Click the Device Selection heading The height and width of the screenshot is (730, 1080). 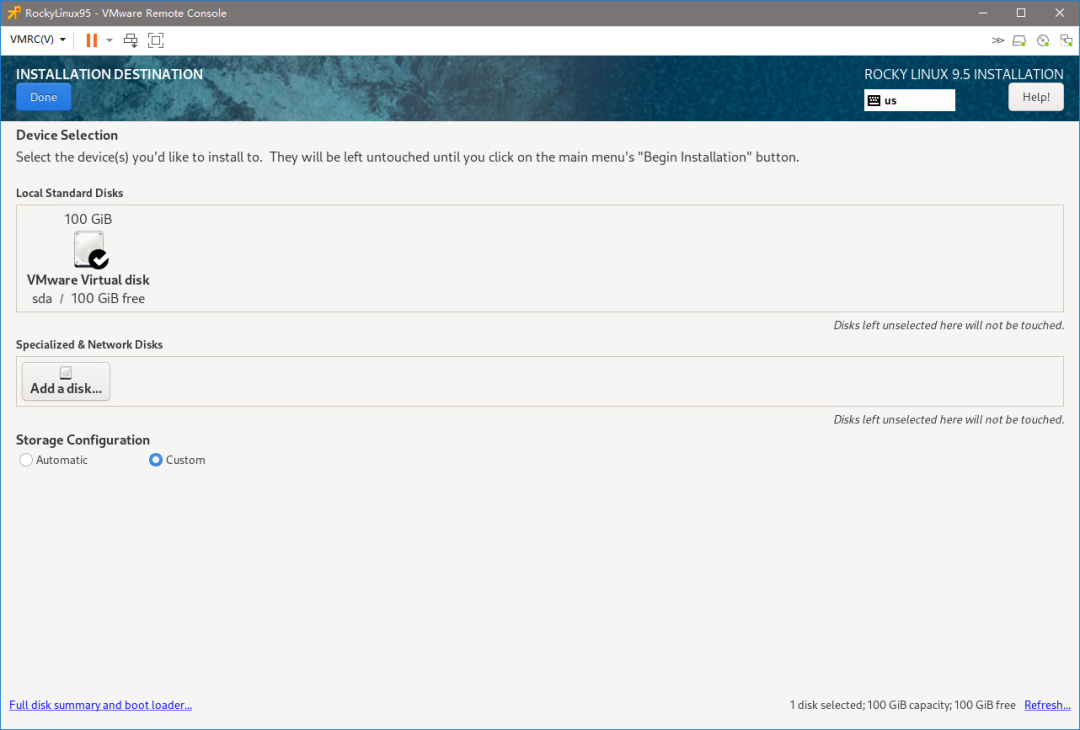tap(67, 135)
